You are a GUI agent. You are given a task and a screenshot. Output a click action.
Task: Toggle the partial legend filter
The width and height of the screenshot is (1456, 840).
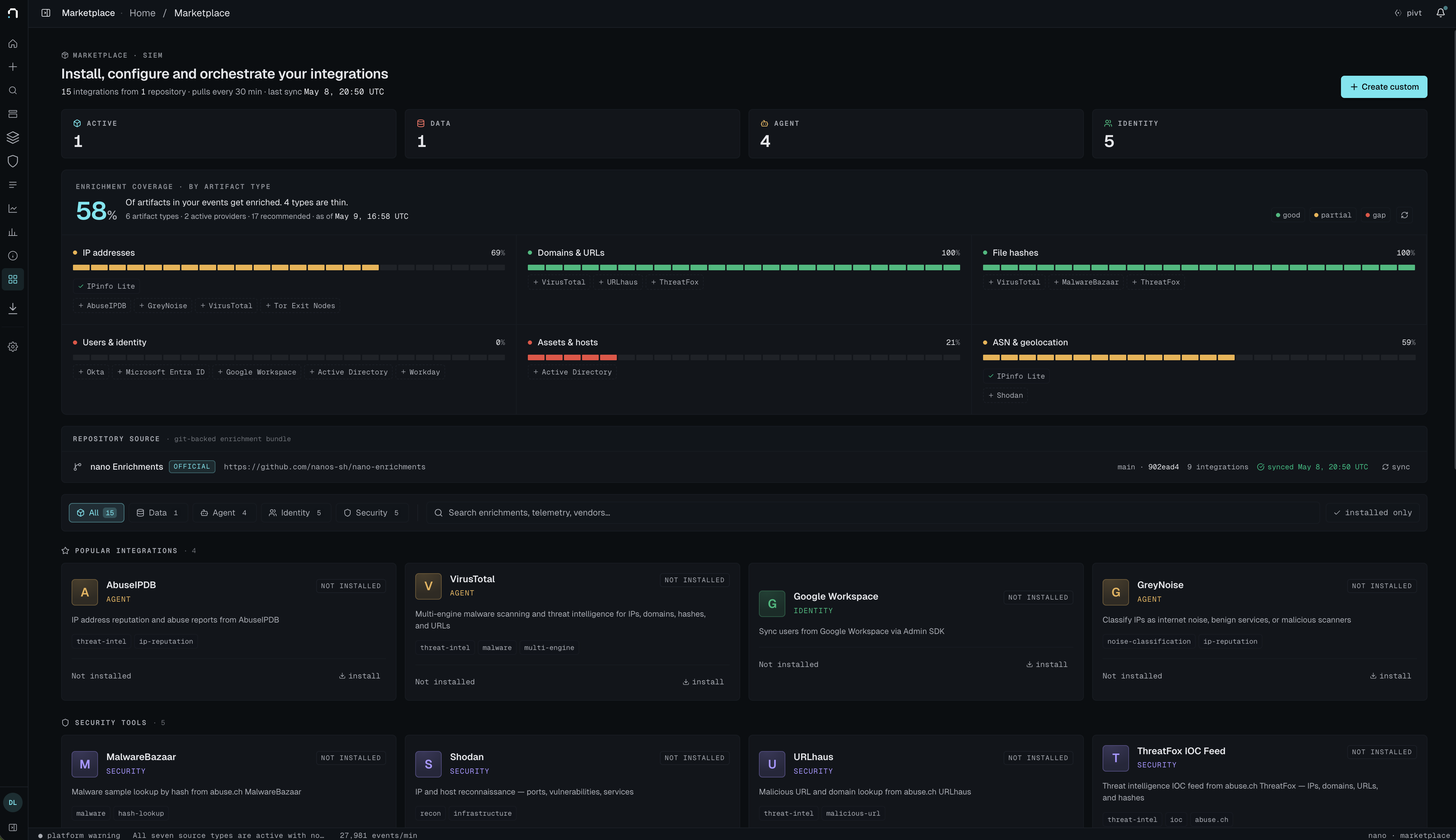tap(1333, 215)
